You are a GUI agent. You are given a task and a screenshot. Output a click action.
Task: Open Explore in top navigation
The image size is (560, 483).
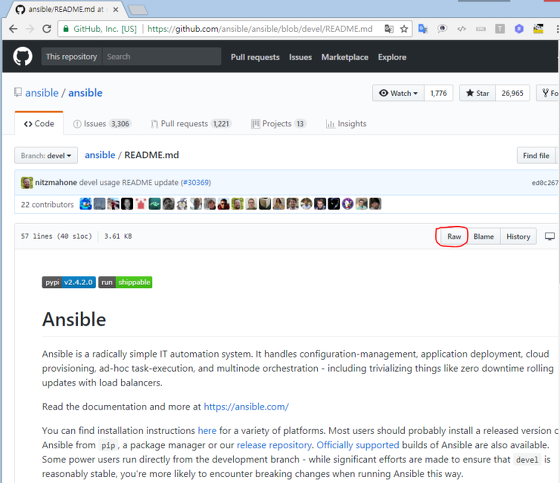[x=392, y=57]
